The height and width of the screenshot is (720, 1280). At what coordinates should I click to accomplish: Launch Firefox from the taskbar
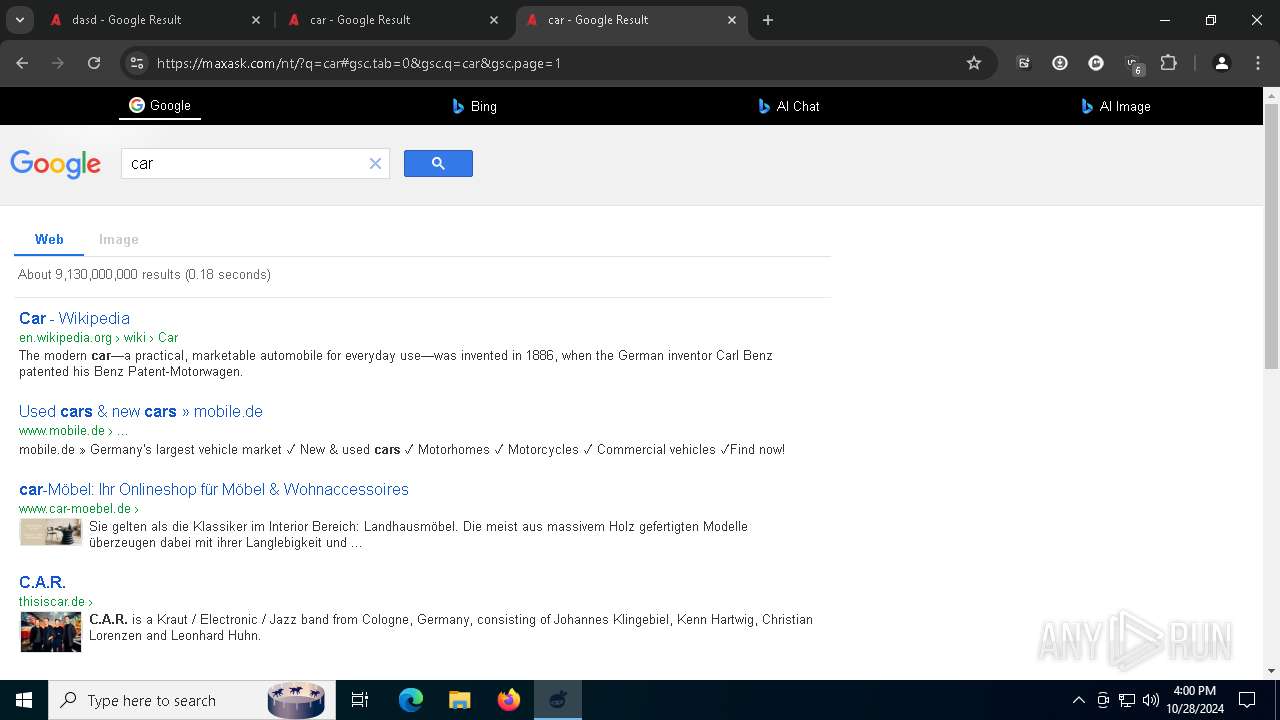click(x=509, y=700)
